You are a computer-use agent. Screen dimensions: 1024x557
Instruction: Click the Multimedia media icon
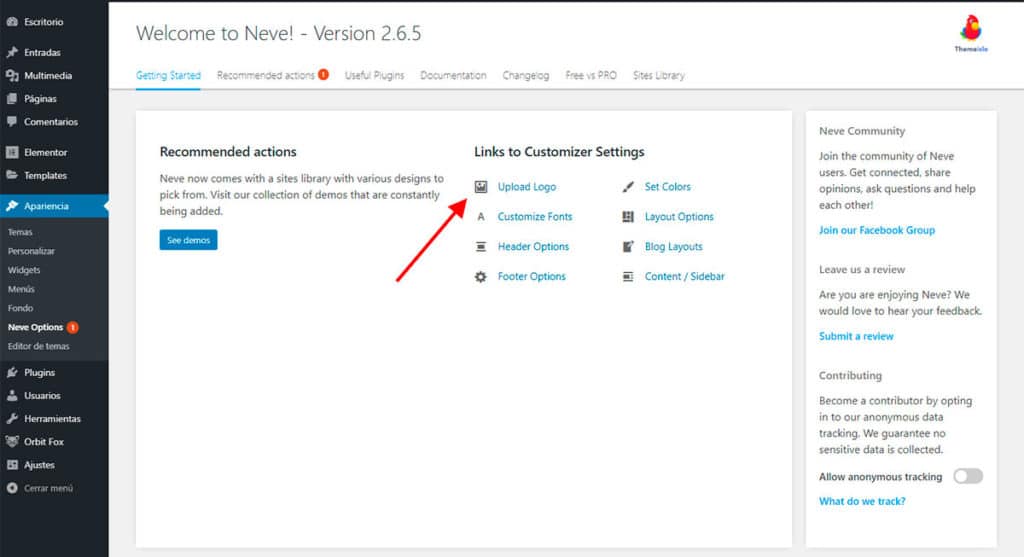click(12, 76)
